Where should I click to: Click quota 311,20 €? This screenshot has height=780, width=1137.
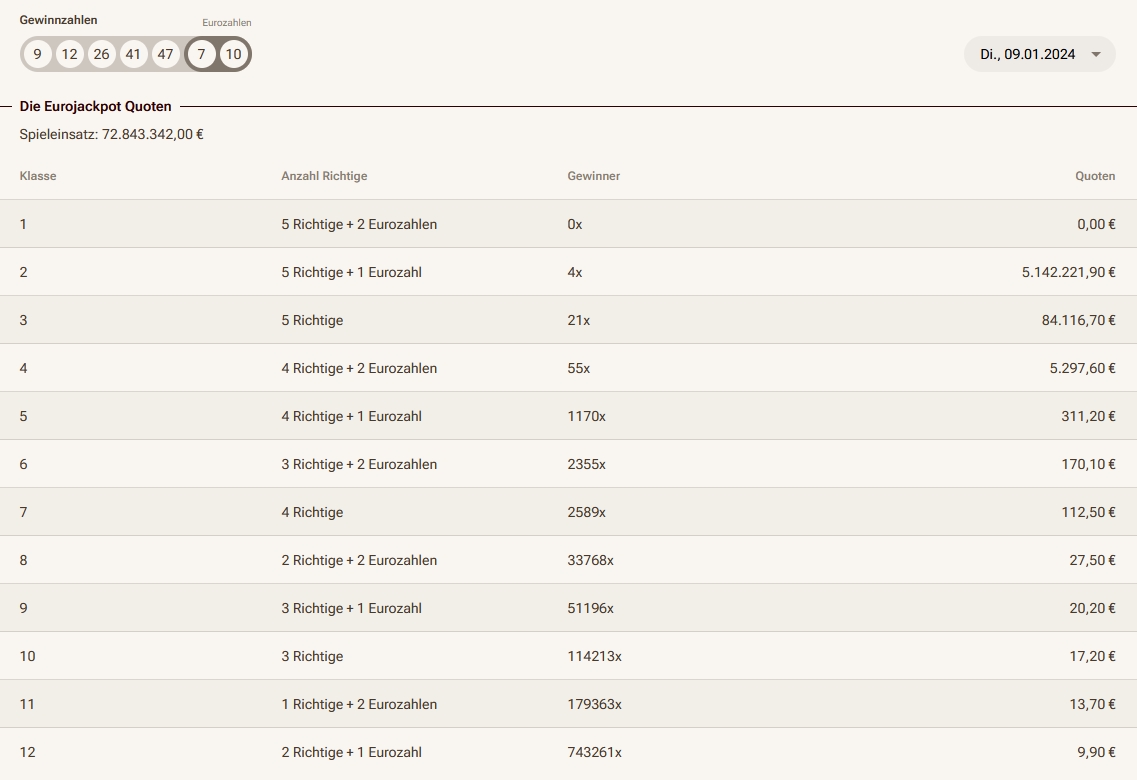pyautogui.click(x=1088, y=417)
